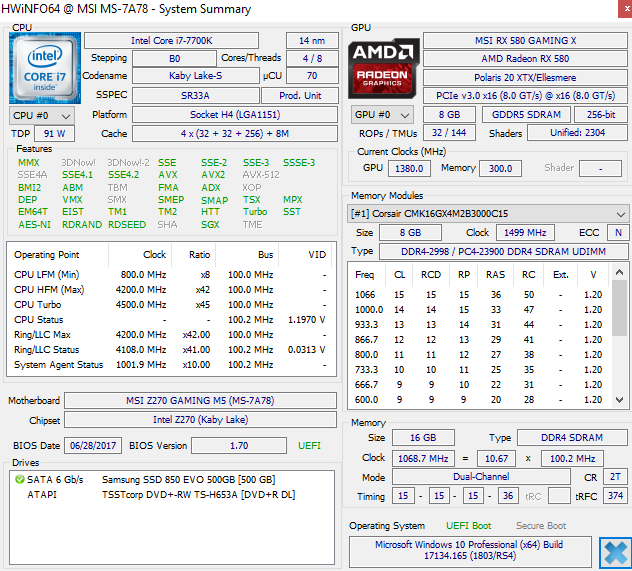Click the 14 nm process field
This screenshot has width=632, height=571.
tap(312, 41)
